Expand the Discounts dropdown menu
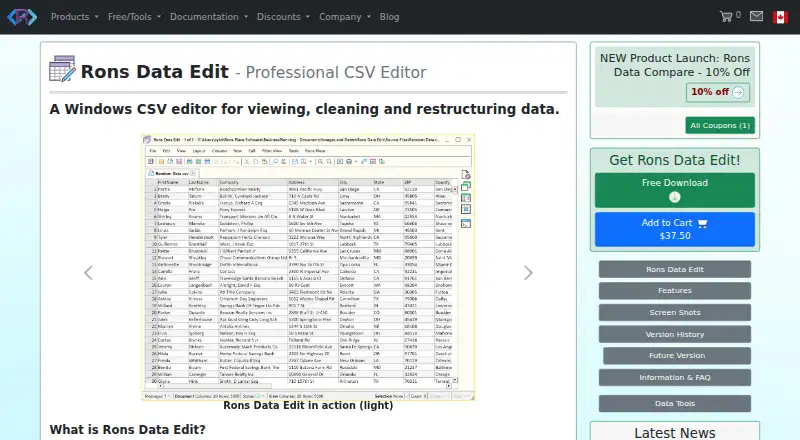This screenshot has width=800, height=440. tap(283, 17)
